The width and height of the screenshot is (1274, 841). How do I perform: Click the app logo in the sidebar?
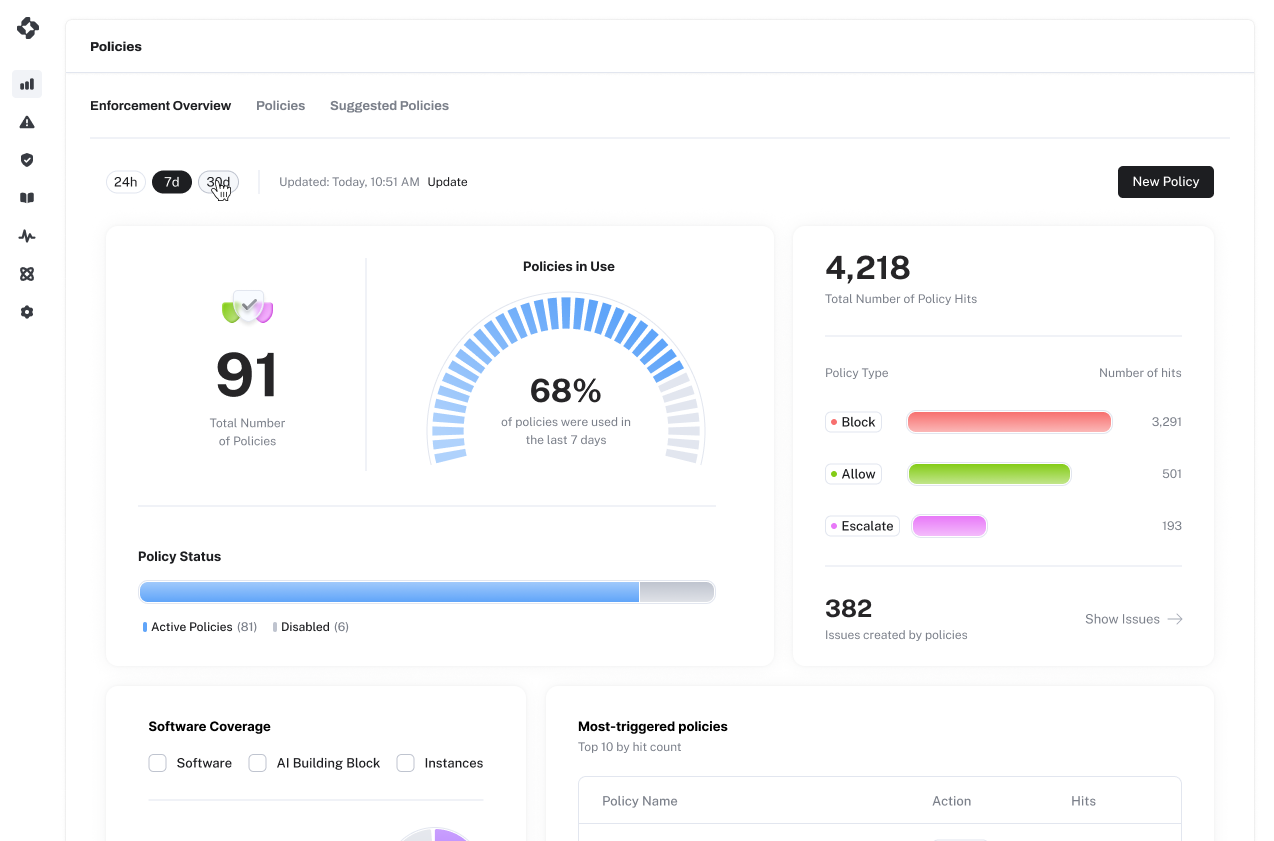27,28
